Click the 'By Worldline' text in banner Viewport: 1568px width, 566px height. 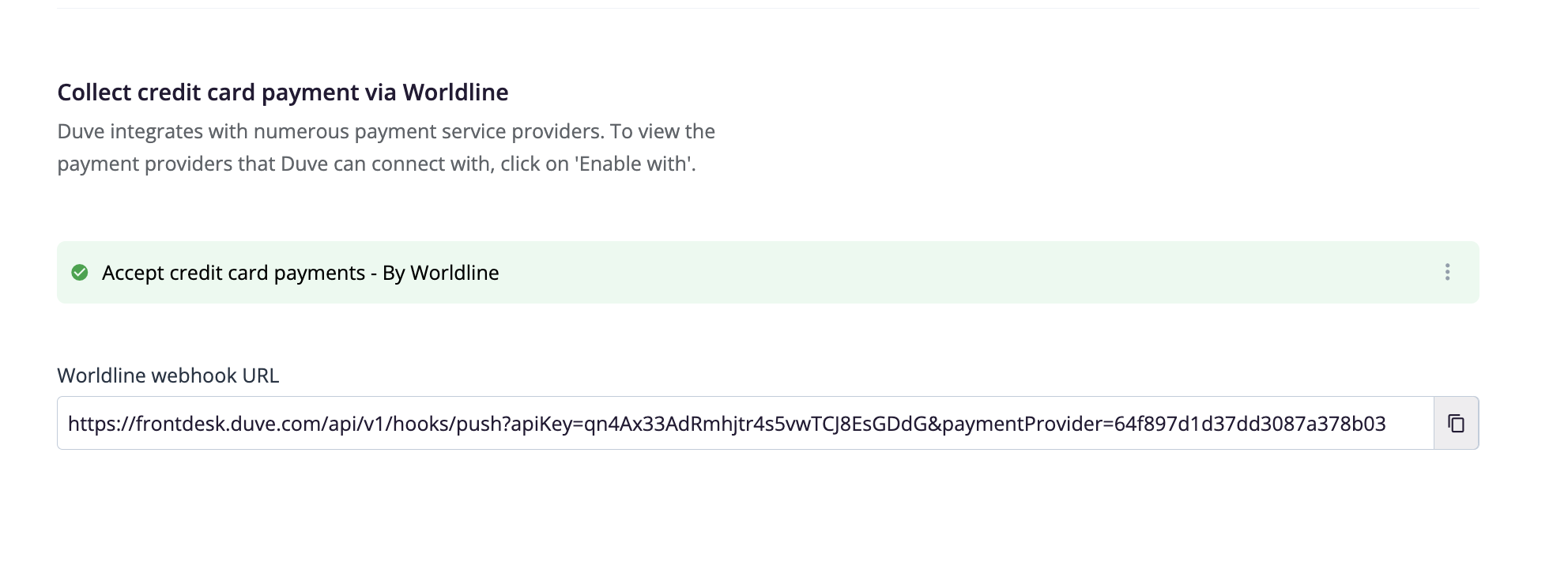point(441,274)
